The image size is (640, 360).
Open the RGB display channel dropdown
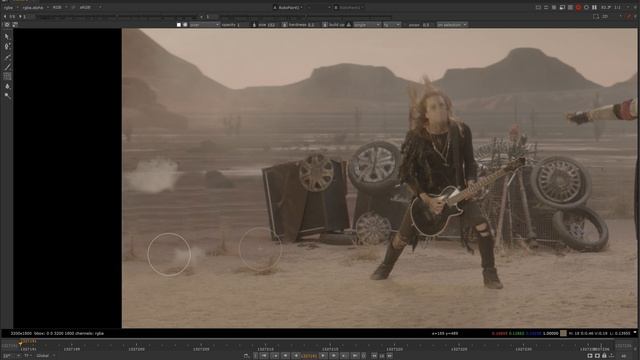[60, 7]
